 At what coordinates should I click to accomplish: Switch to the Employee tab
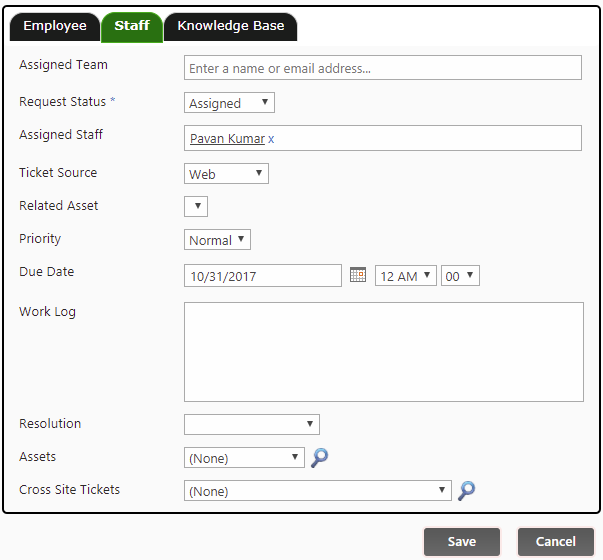(x=55, y=26)
